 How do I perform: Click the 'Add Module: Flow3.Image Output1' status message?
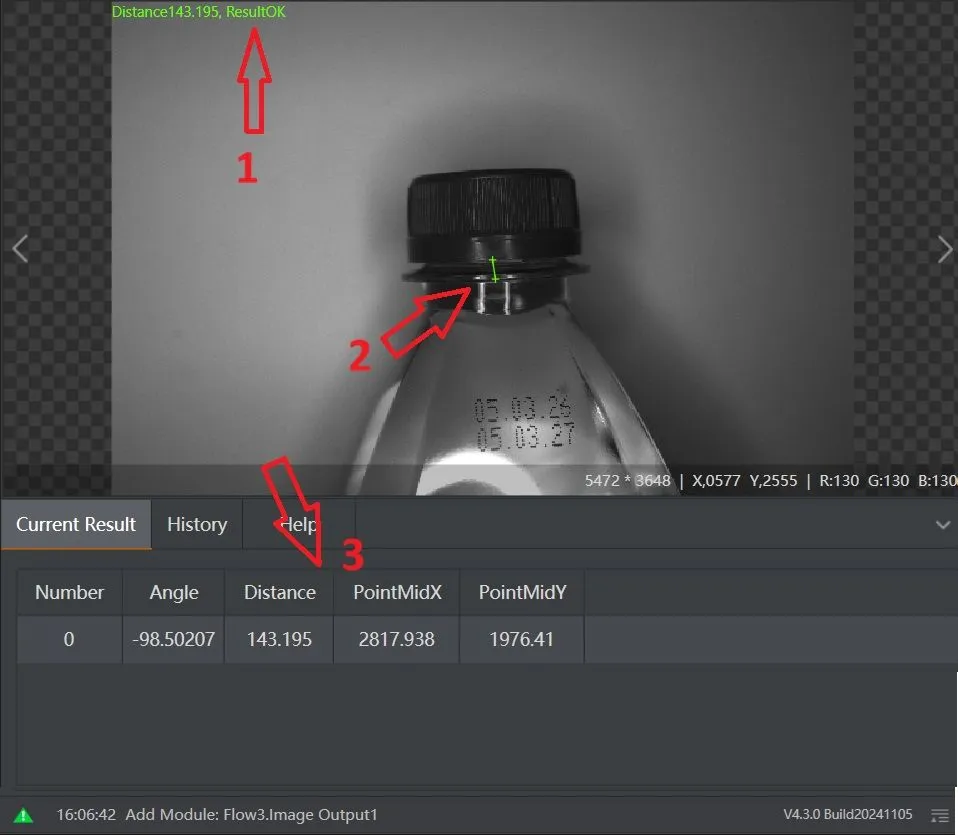point(251,815)
